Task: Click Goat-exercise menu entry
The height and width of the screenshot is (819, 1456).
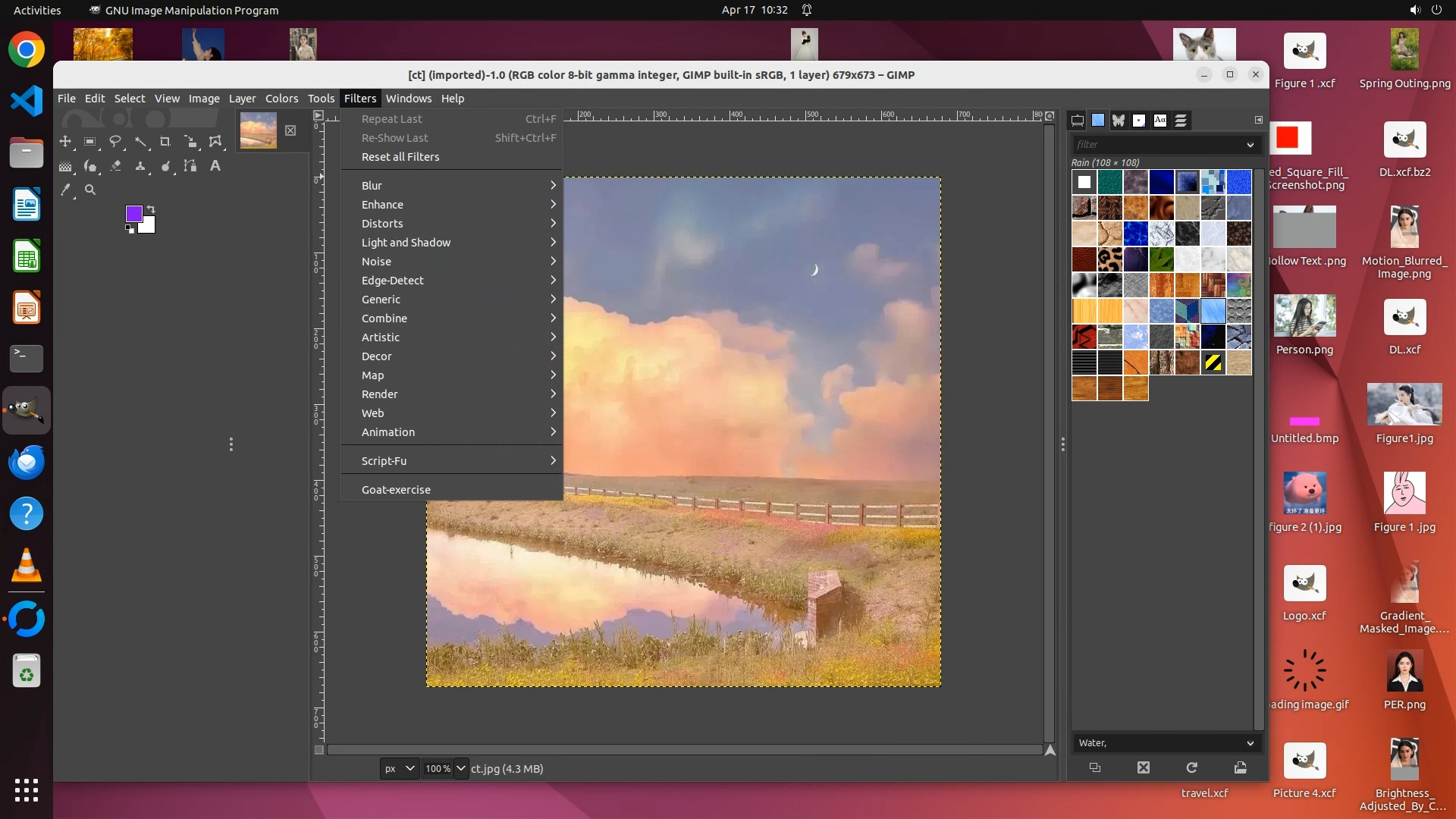Action: (x=396, y=490)
